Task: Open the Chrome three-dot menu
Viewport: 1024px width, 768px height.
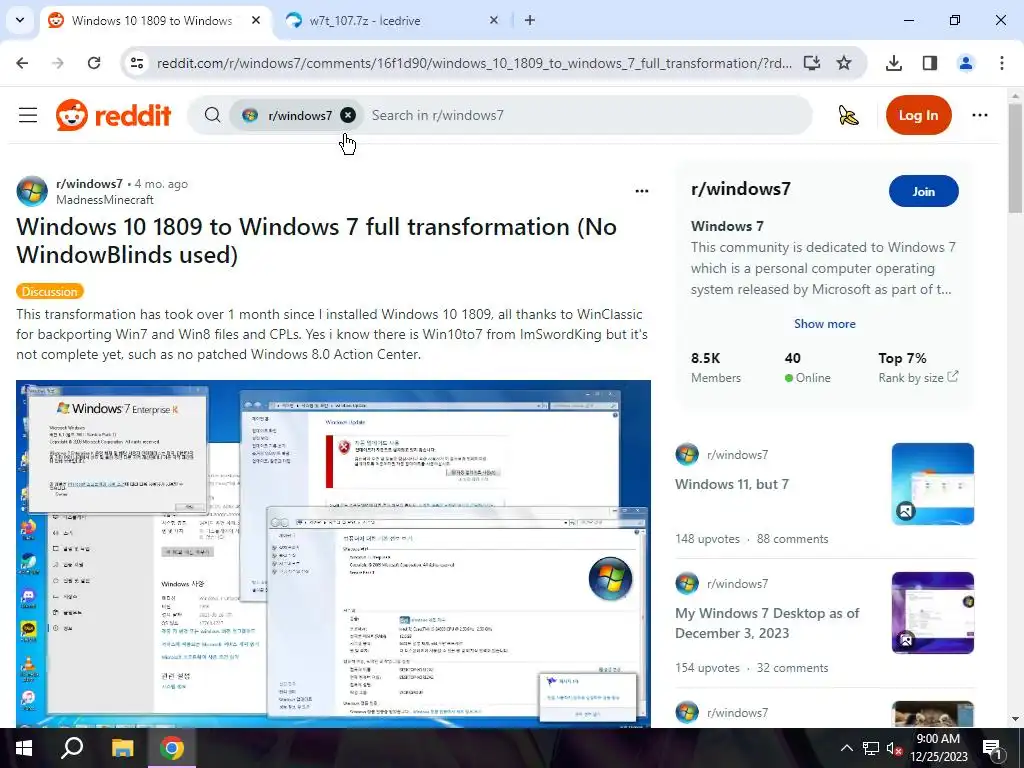Action: point(1002,63)
